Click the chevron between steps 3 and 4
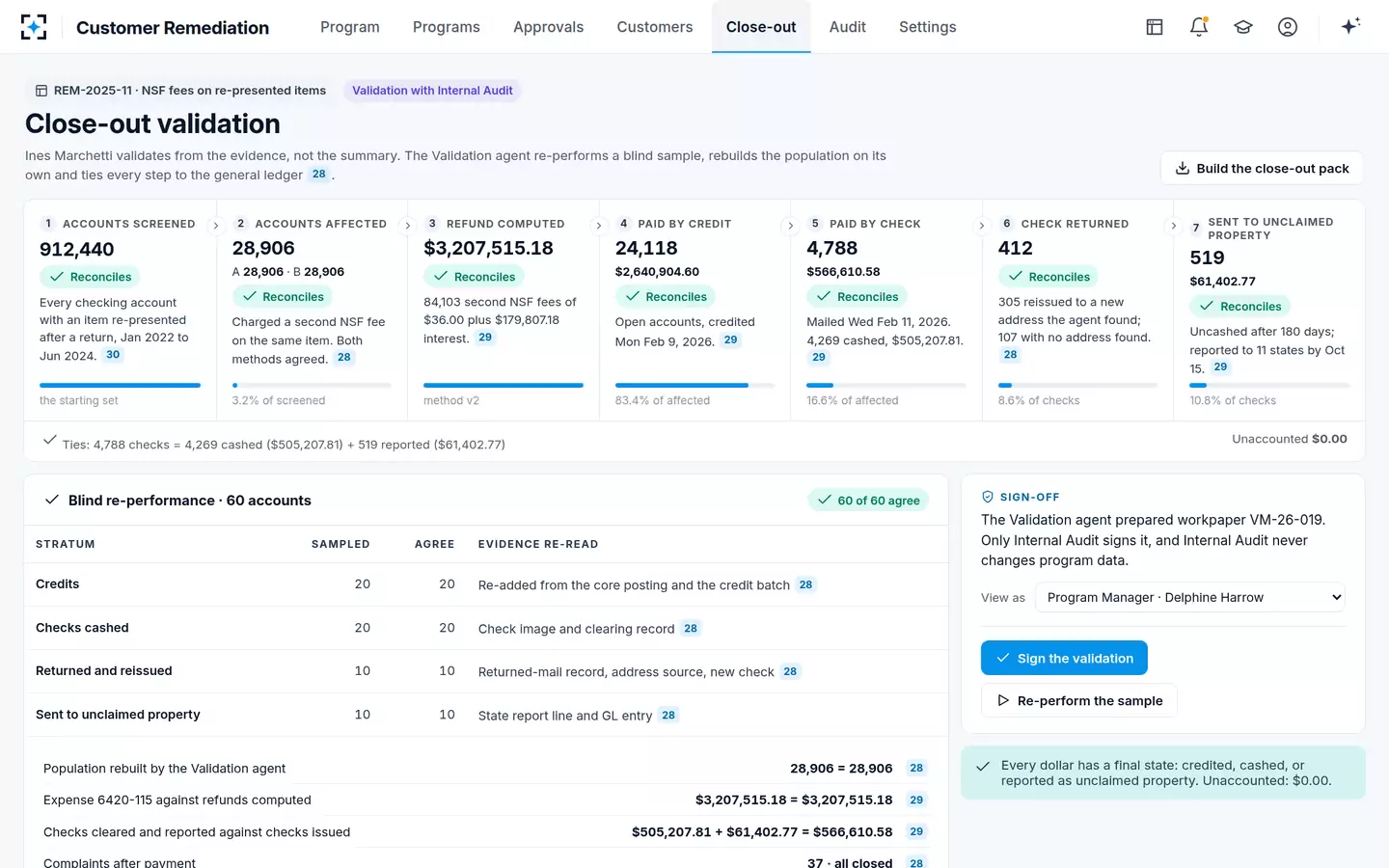The height and width of the screenshot is (868, 1389). pyautogui.click(x=599, y=226)
